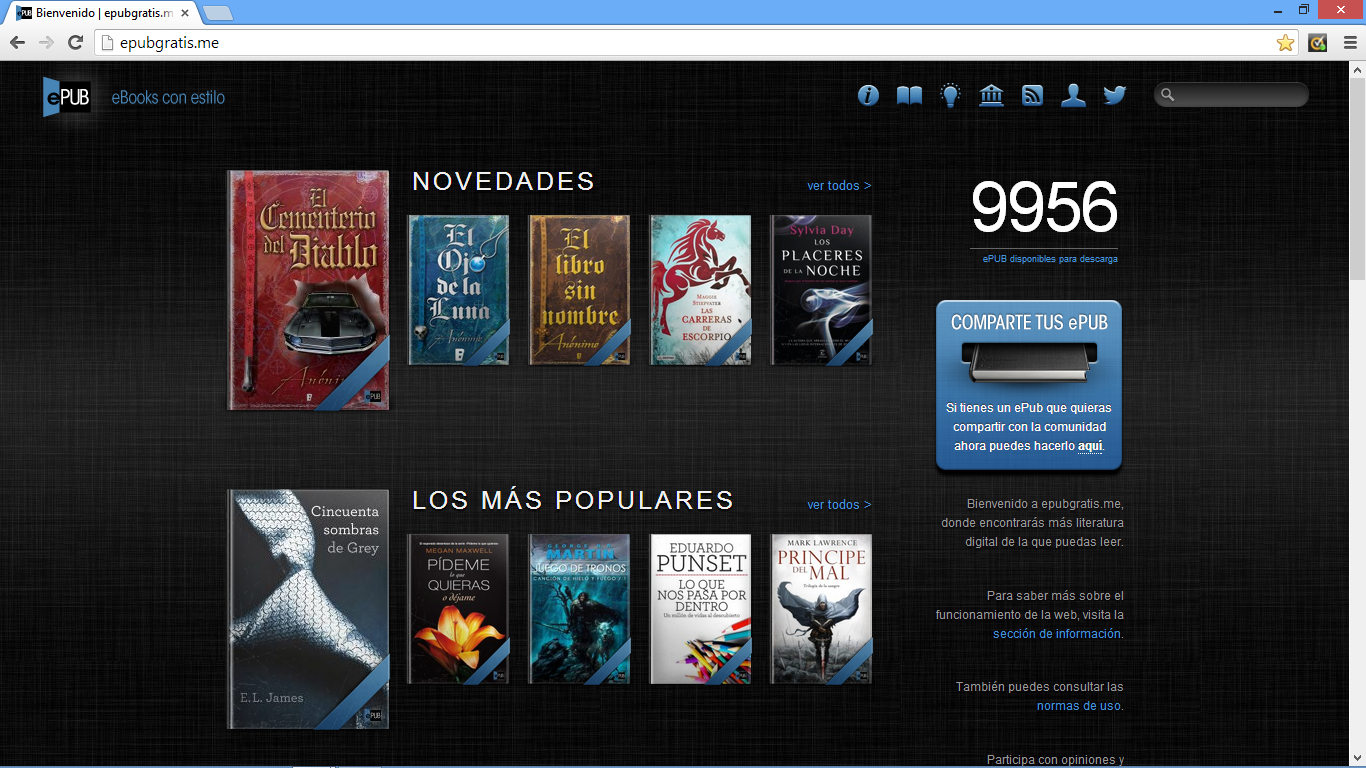1366x768 pixels.
Task: Click 'ePUB disponibles para descarga' text
Action: point(1050,259)
